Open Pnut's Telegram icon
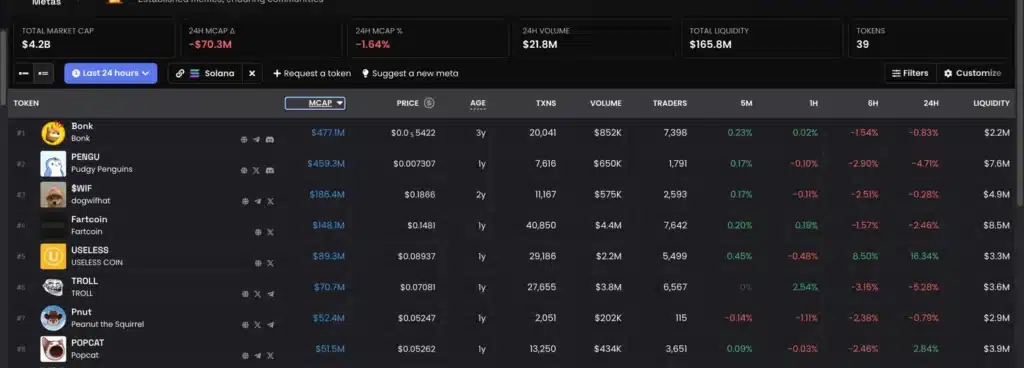 [x=270, y=325]
